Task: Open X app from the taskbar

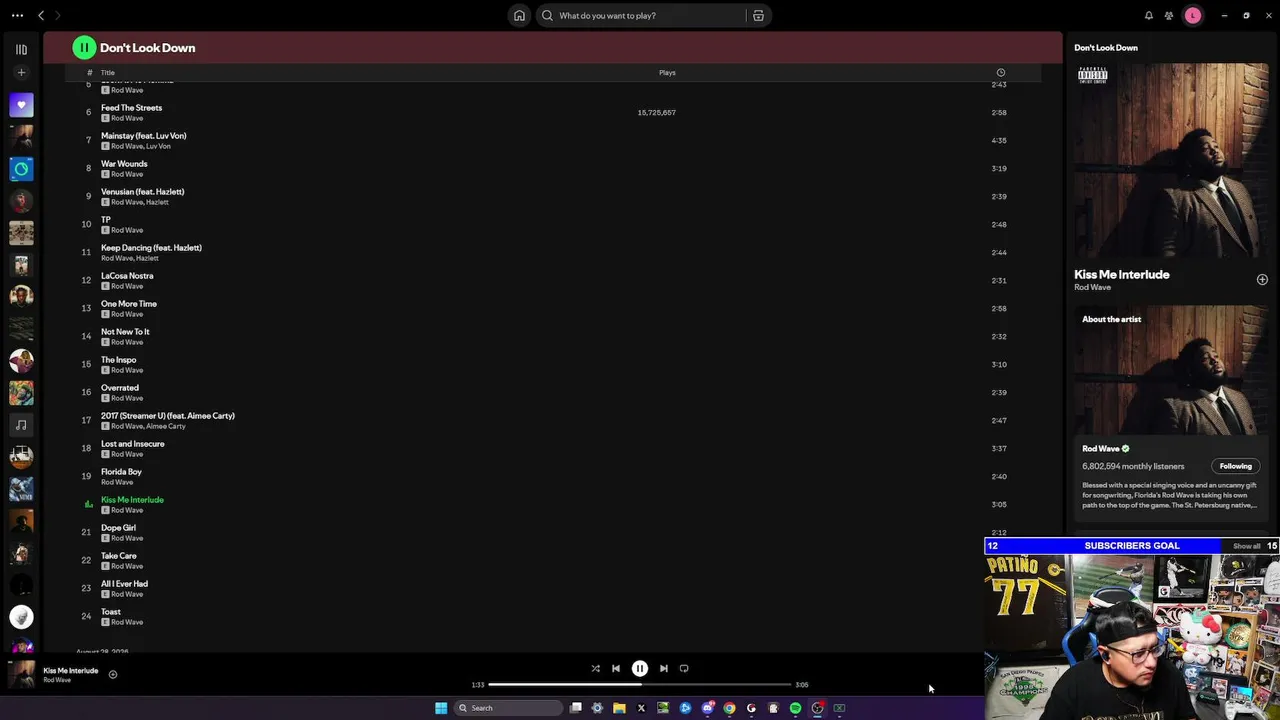Action: pyautogui.click(x=641, y=708)
